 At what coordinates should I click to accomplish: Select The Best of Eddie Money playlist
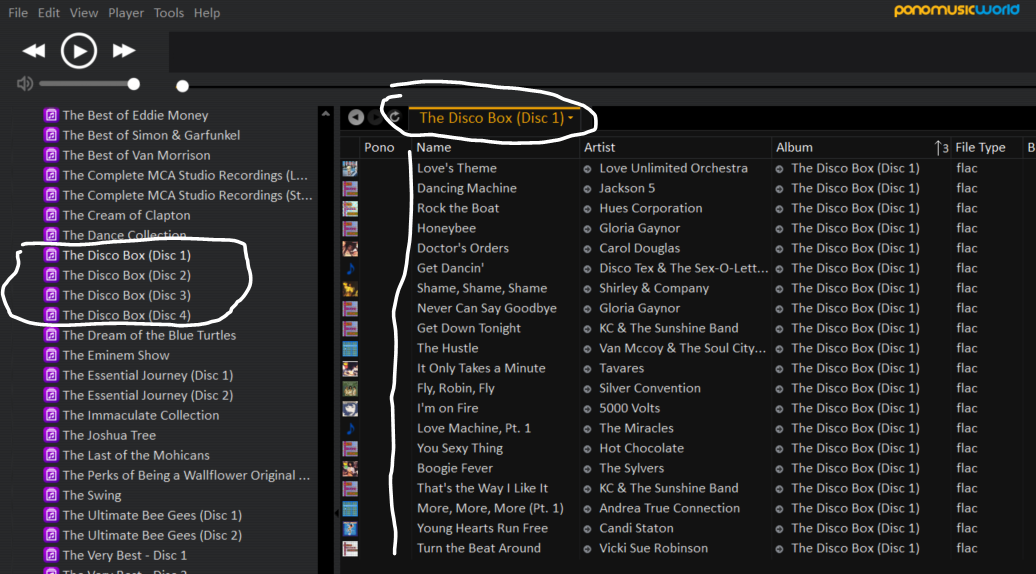coord(135,115)
